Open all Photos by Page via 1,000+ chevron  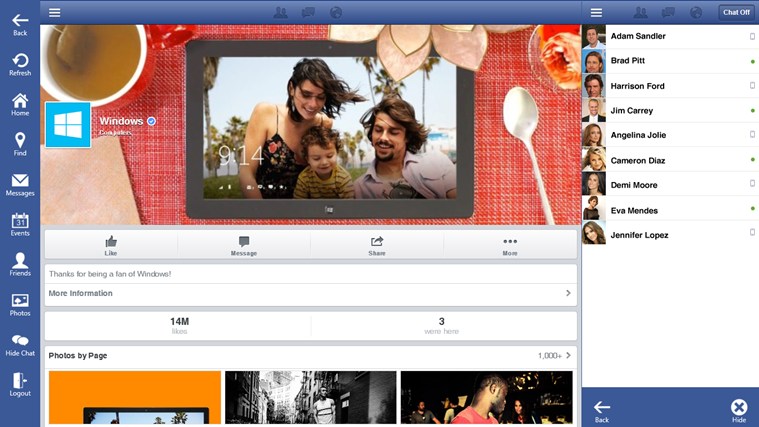coord(555,355)
